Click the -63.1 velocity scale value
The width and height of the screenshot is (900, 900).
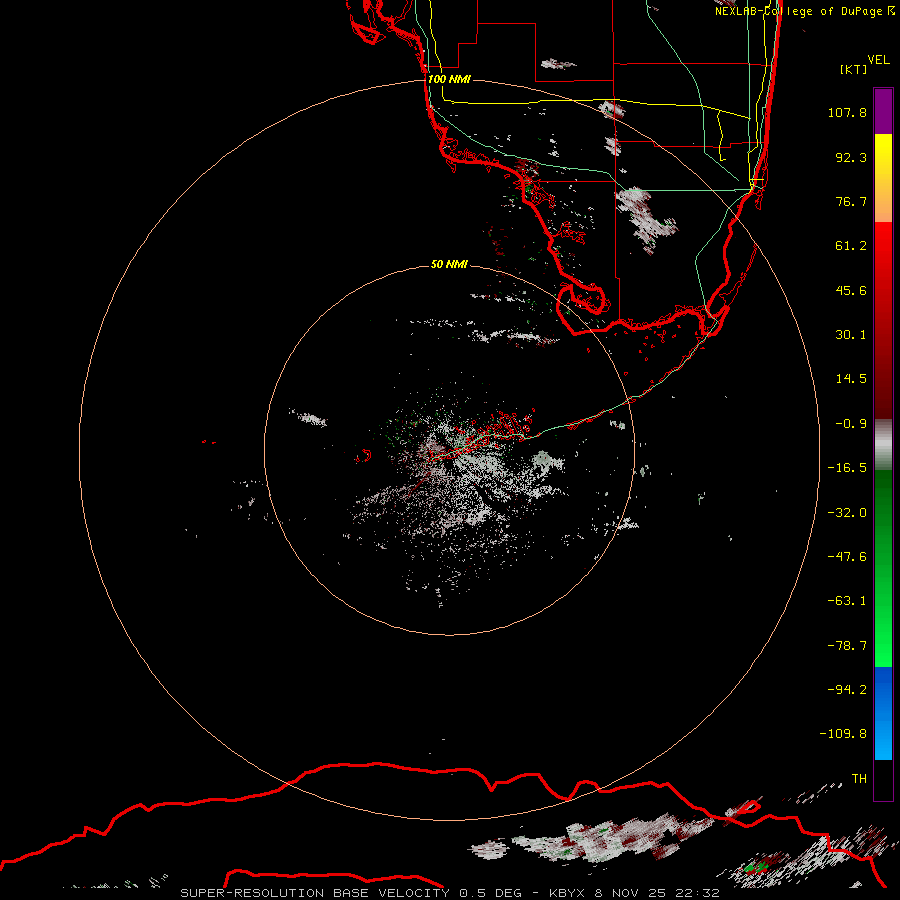(x=847, y=601)
